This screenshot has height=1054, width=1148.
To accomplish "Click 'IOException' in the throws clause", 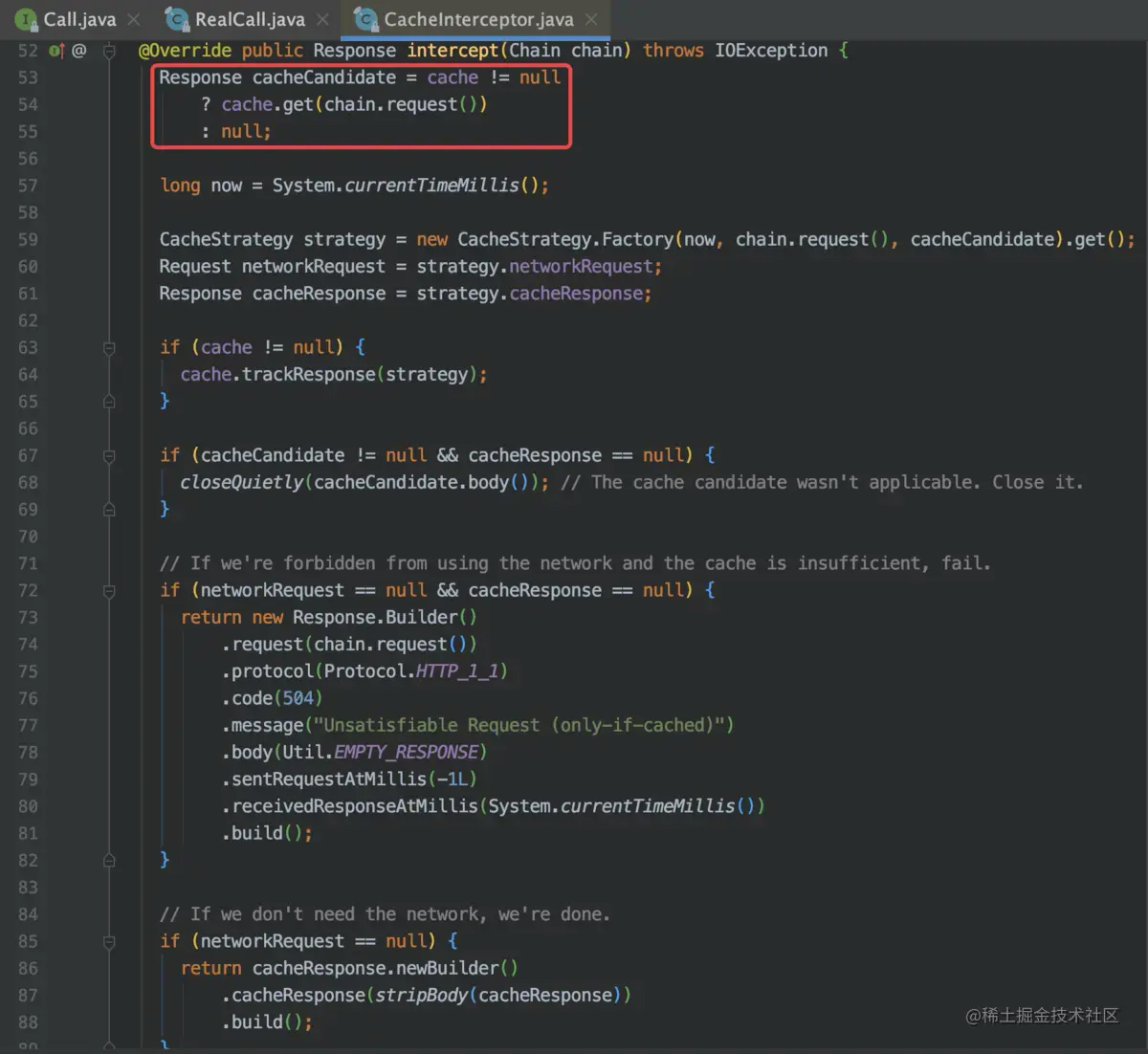I will tap(771, 51).
